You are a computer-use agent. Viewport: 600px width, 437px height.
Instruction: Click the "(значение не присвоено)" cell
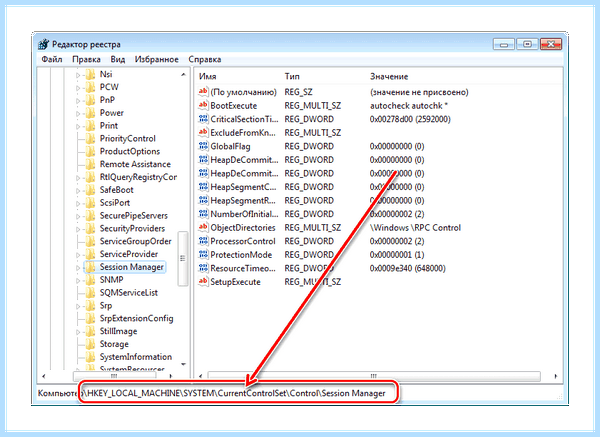pos(419,92)
